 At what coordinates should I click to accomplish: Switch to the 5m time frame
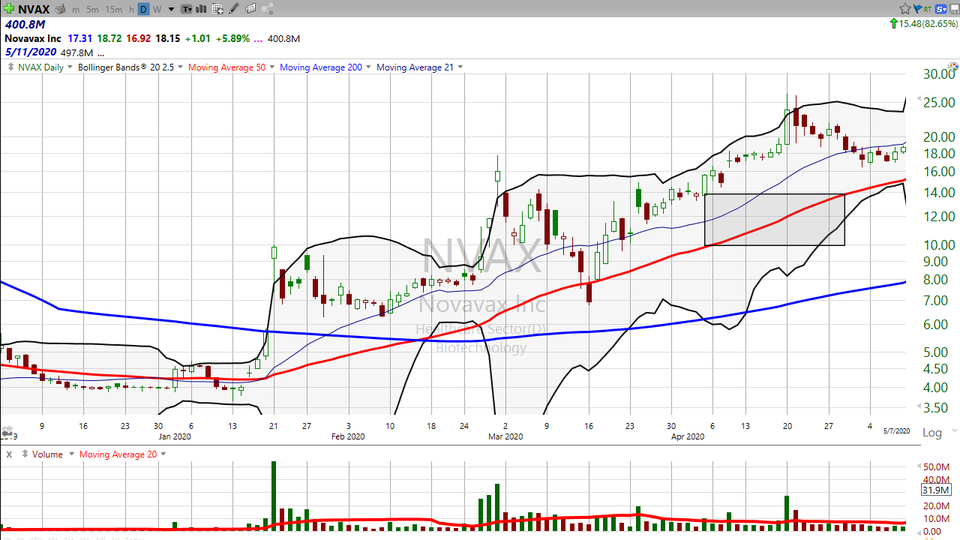point(92,9)
